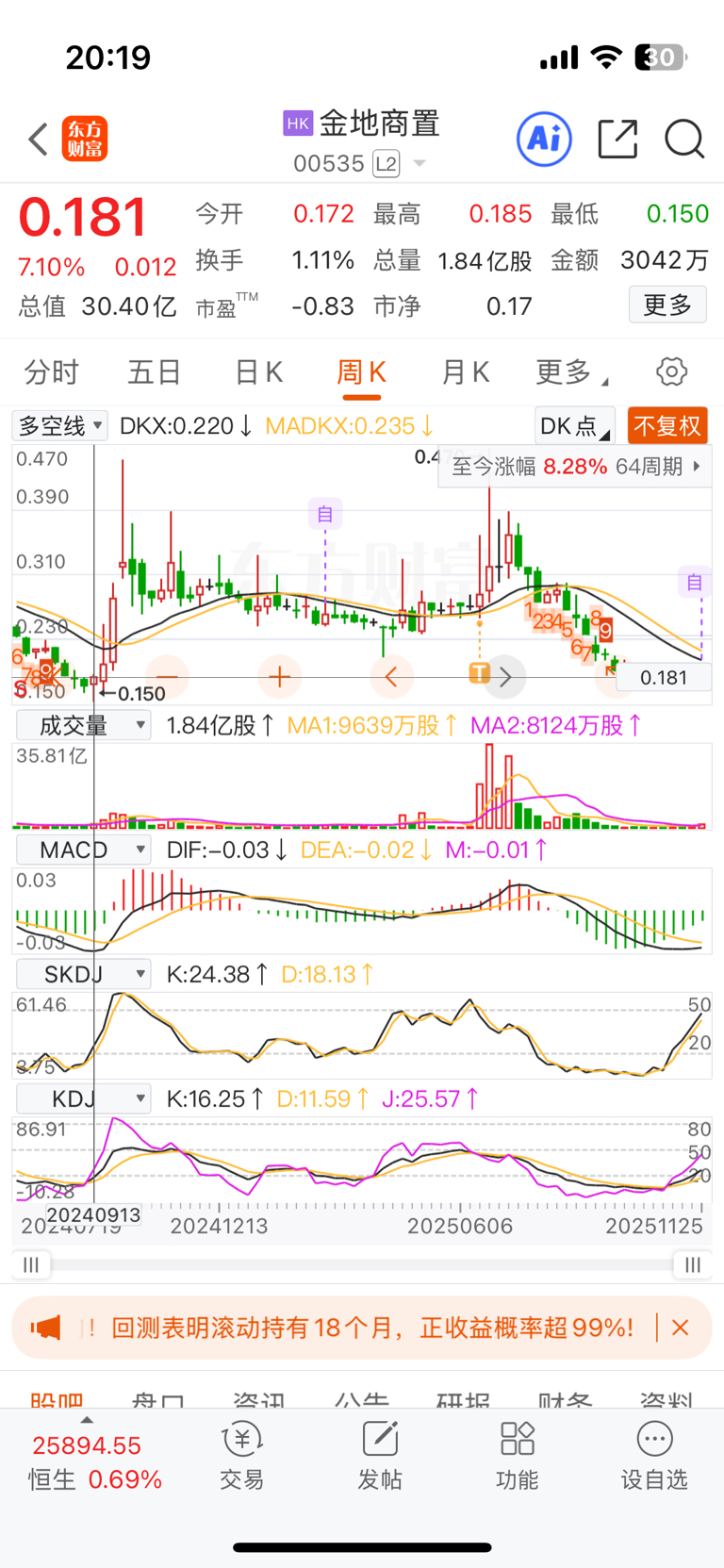Viewport: 724px width, 1568px height.
Task: Switch to 五日 tab
Action: tap(155, 372)
